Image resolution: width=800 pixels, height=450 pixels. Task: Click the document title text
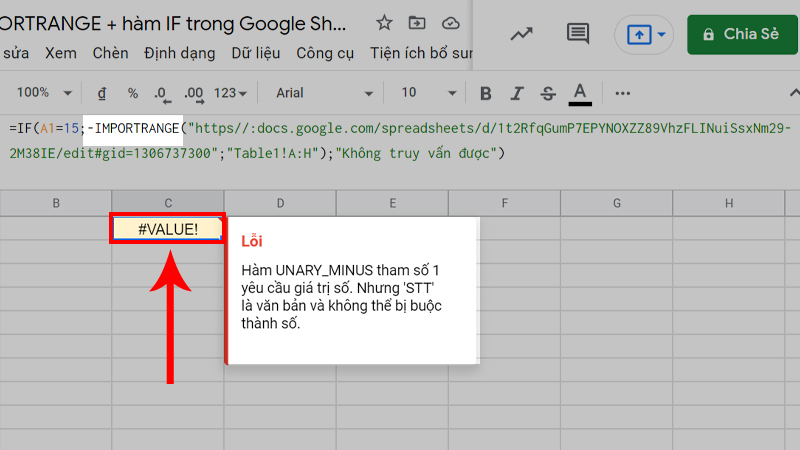[x=173, y=23]
